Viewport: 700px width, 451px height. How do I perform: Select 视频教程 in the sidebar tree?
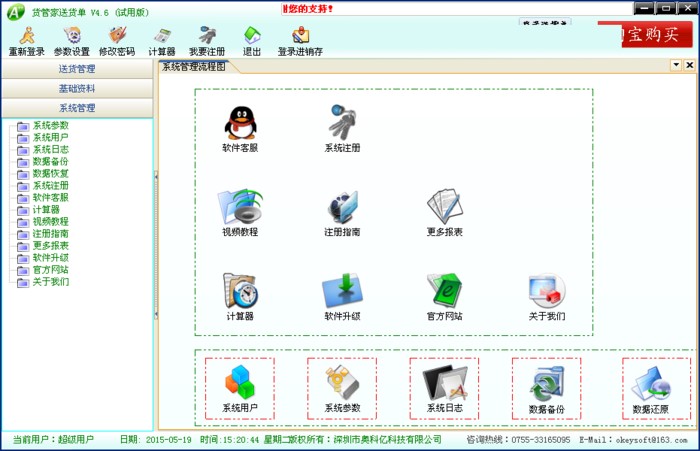tap(50, 222)
